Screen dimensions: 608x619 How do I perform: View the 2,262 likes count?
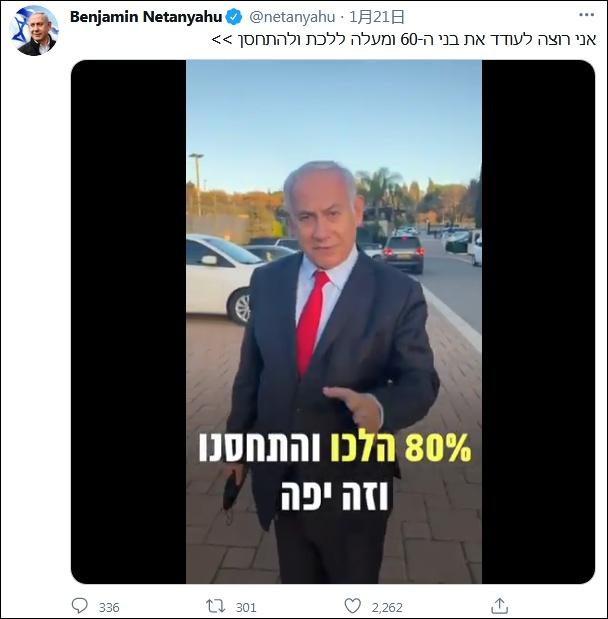pyautogui.click(x=387, y=607)
